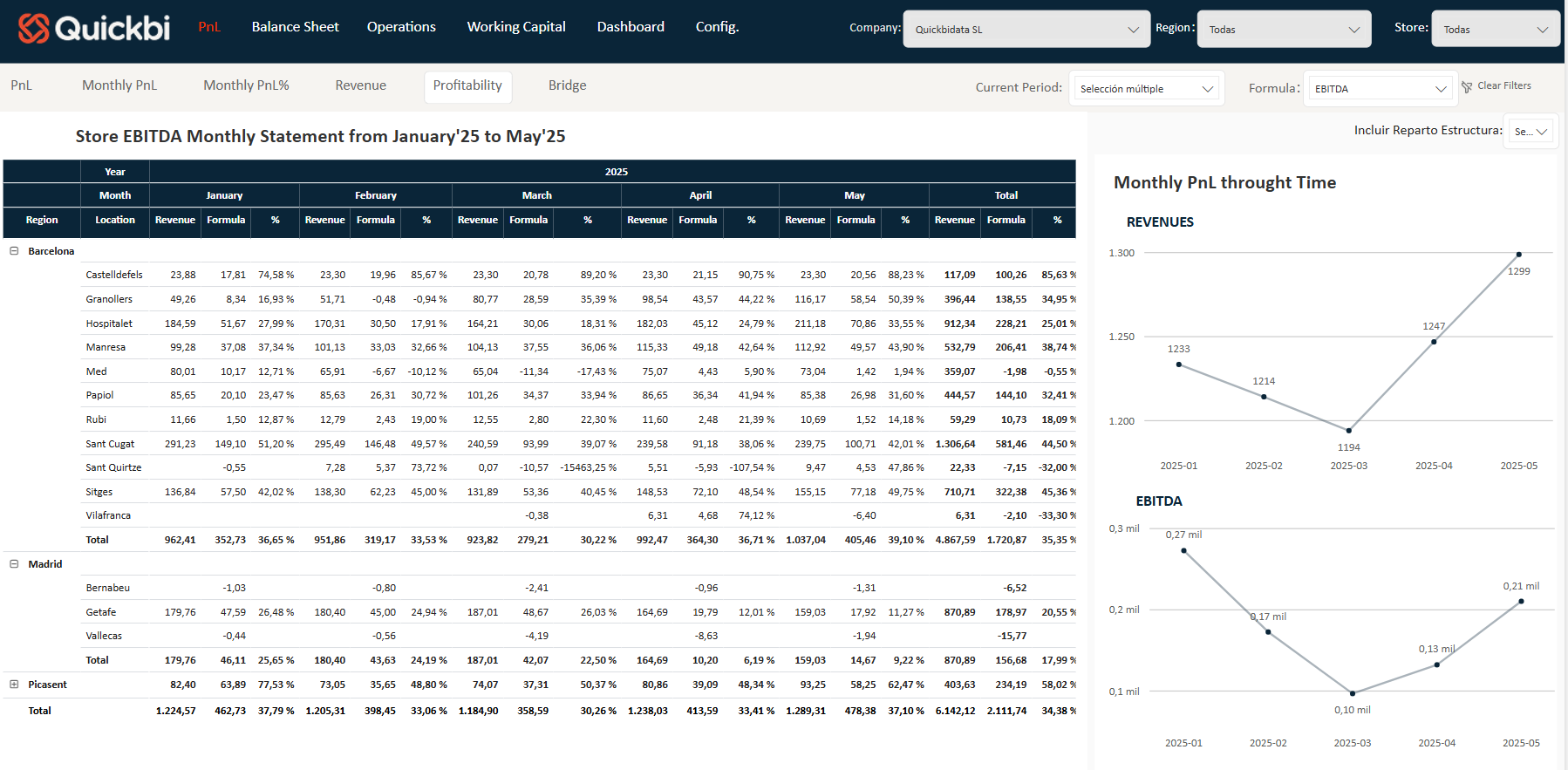The image size is (1568, 770).
Task: Collapse the Madrid region row
Action: 14,564
